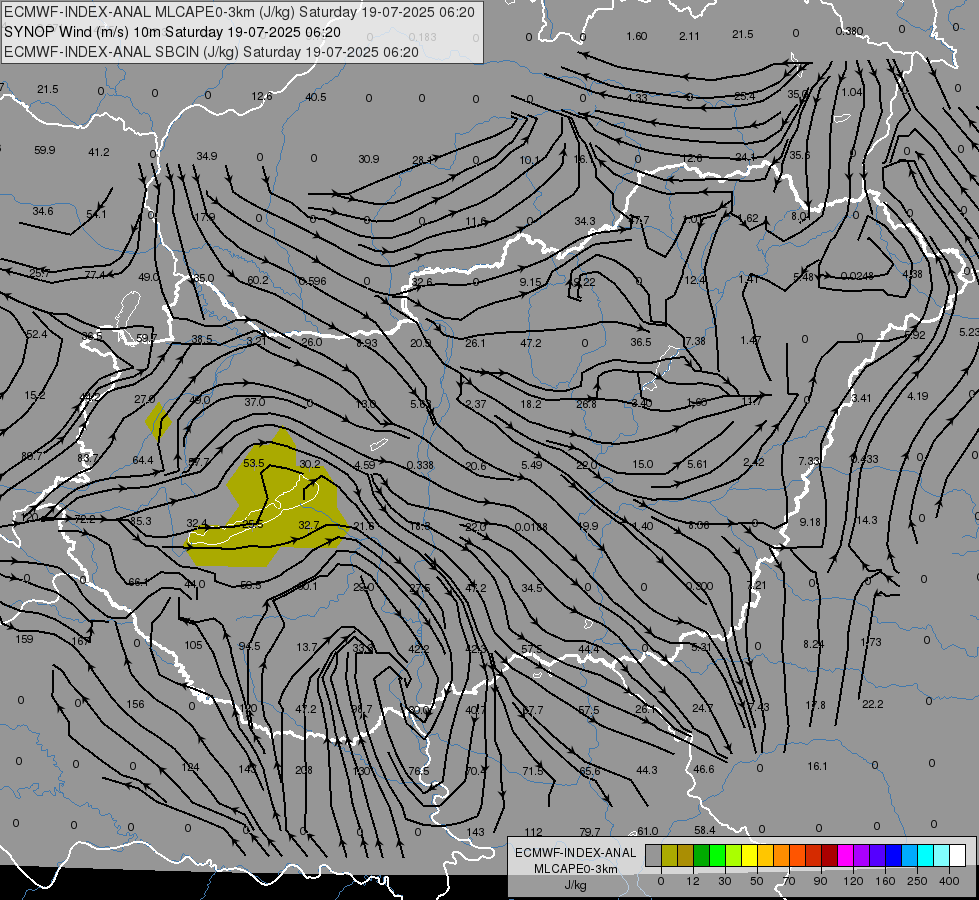Screen dimensions: 979x900
Task: Click map value 124
Action: coord(190,767)
